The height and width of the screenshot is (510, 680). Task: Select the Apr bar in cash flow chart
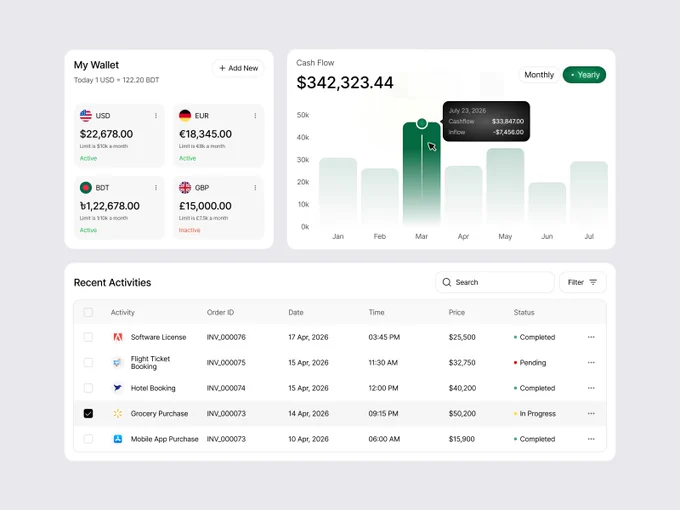tap(463, 195)
